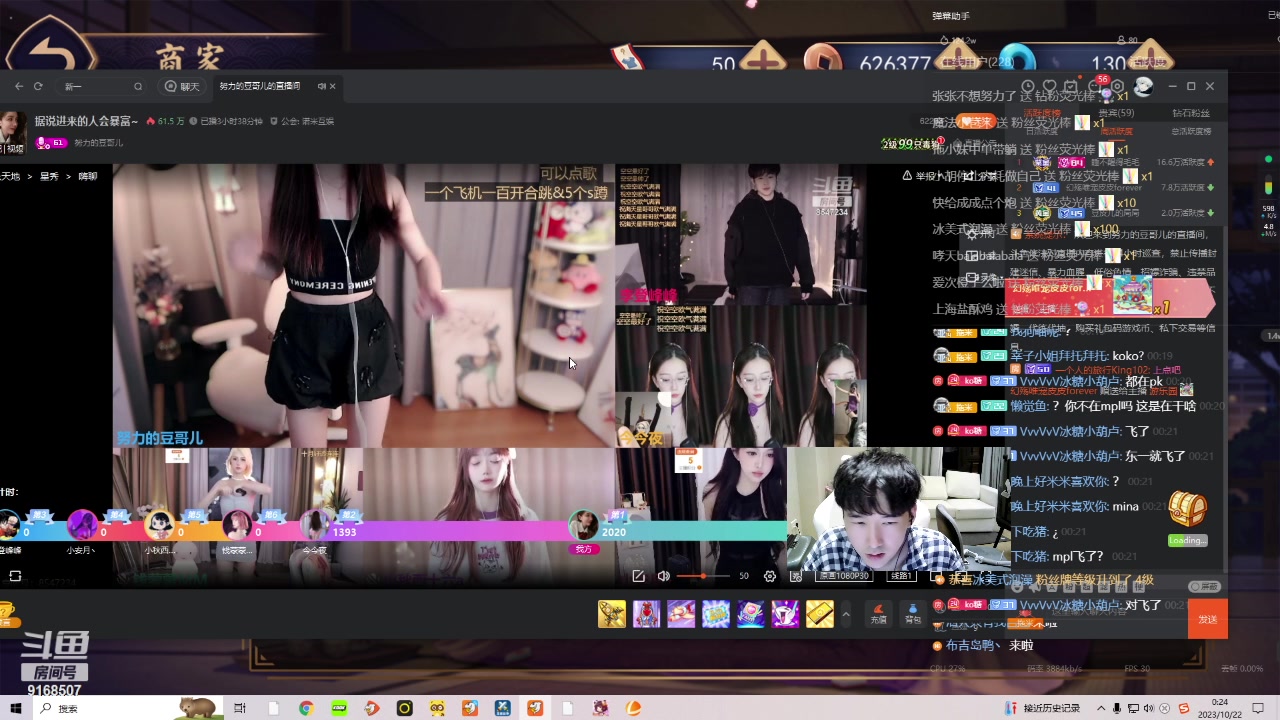This screenshot has width=1280, height=720.
Task: Open the 聊天 chat button
Action: click(x=182, y=87)
